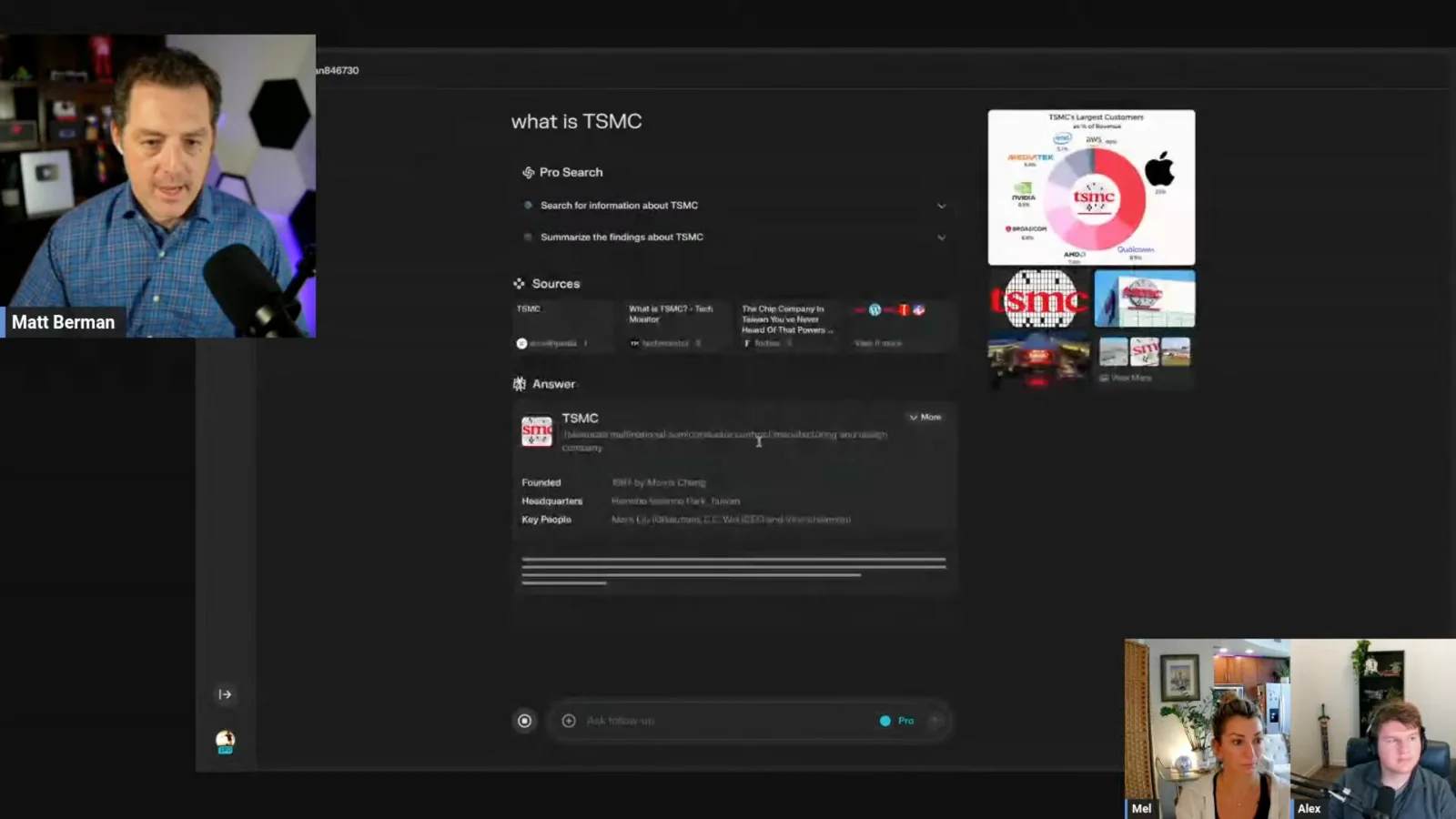Screen dimensions: 1456x819
Task: Click the plus attach icon in follow-up box
Action: point(569,721)
